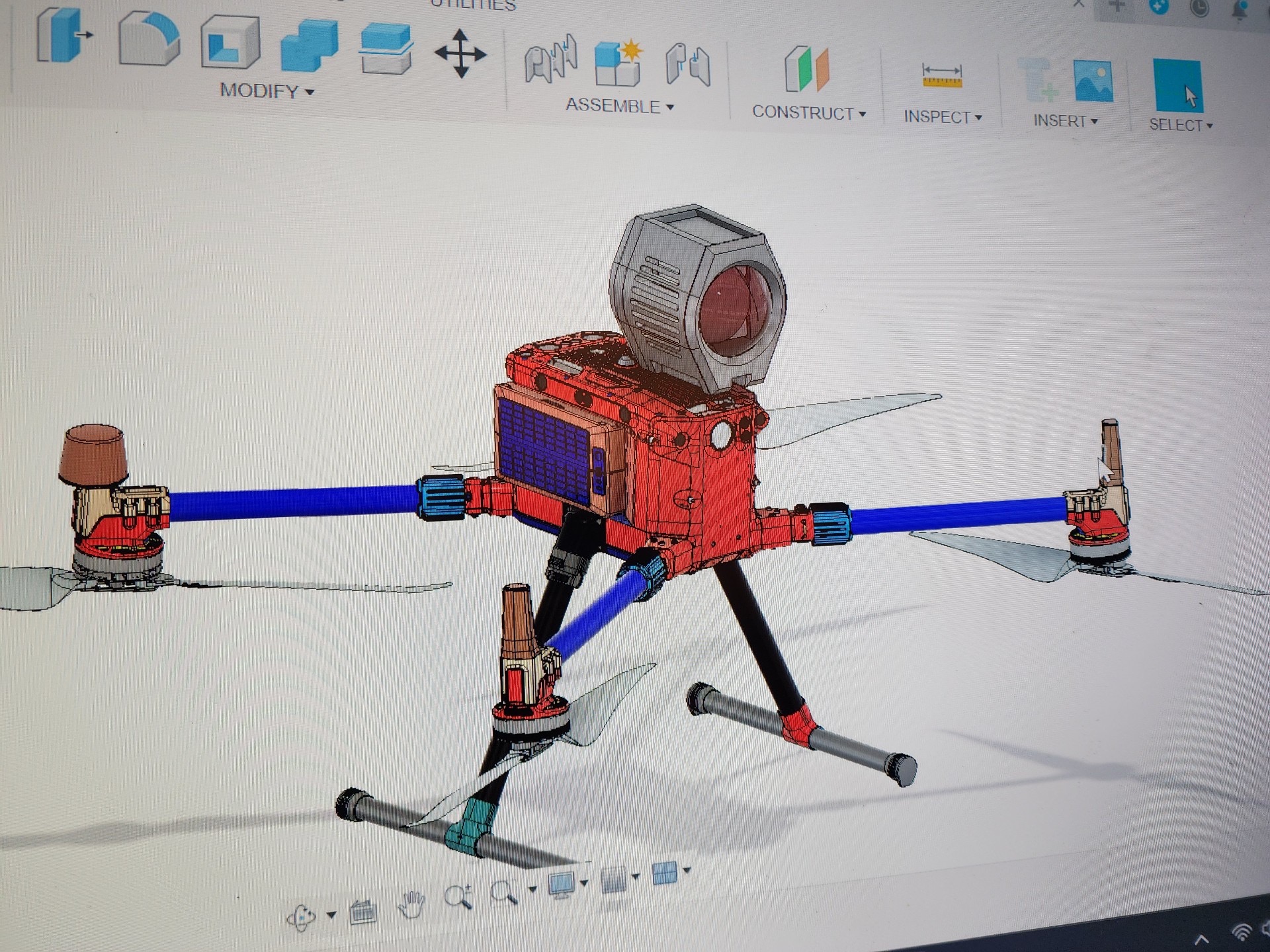
Task: Create a New Component with star icon
Action: [x=619, y=63]
